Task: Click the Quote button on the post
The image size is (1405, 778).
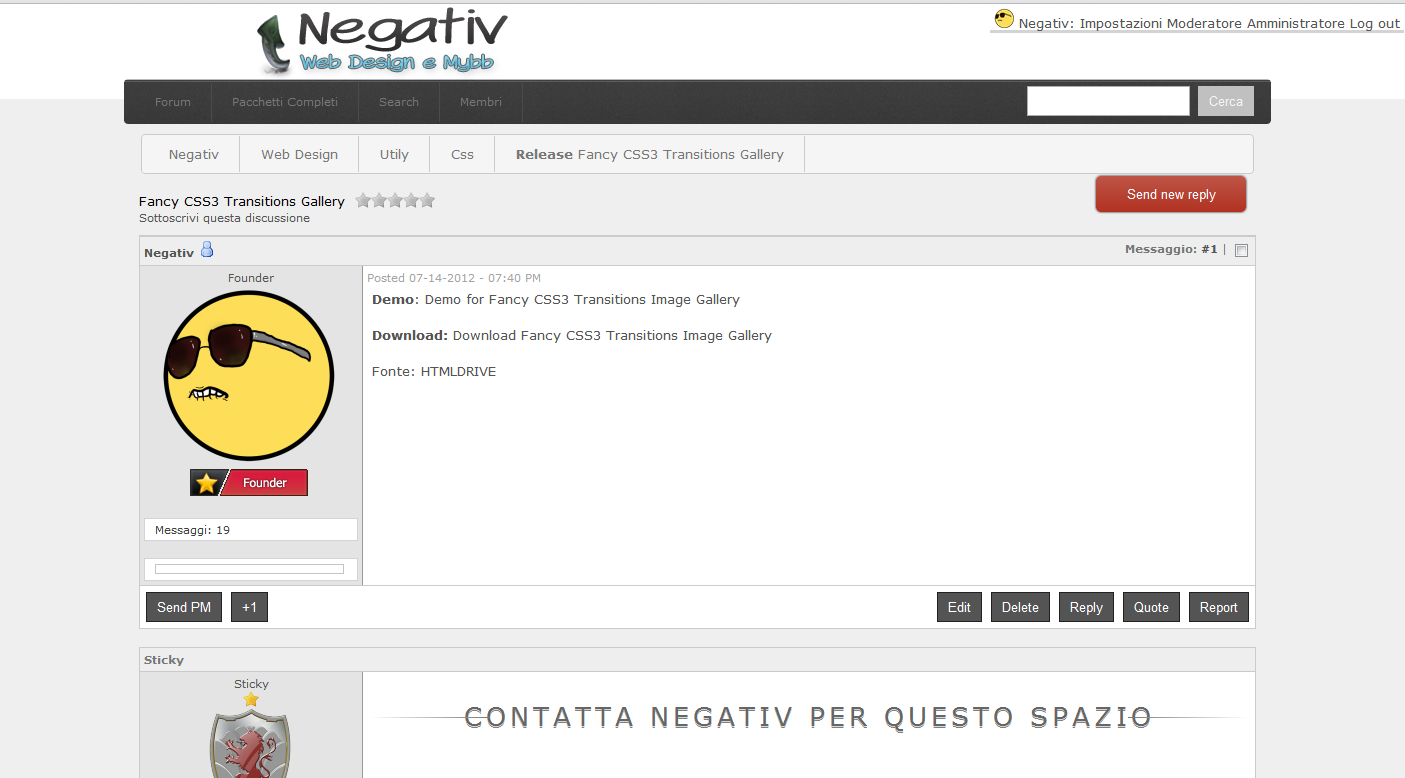Action: point(1151,607)
